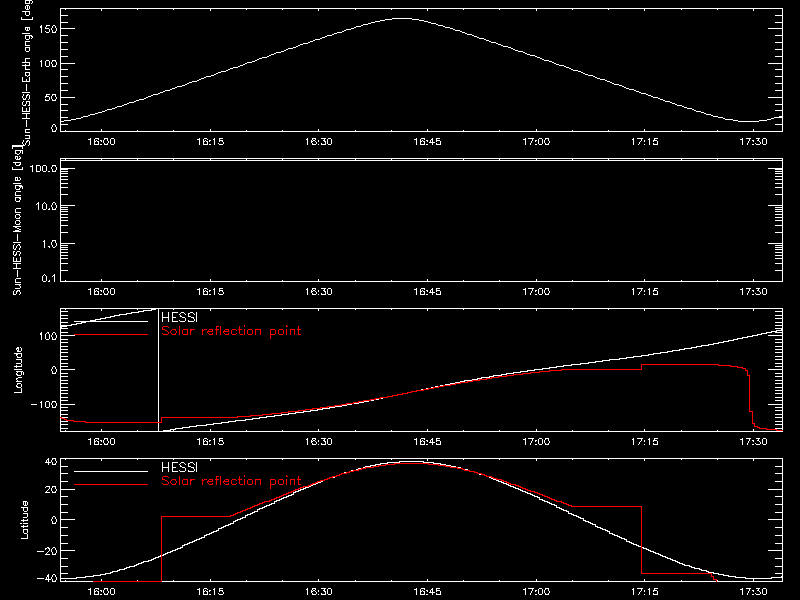Click 16:45 time label under Earth angle plot
The height and width of the screenshot is (600, 800).
click(427, 142)
